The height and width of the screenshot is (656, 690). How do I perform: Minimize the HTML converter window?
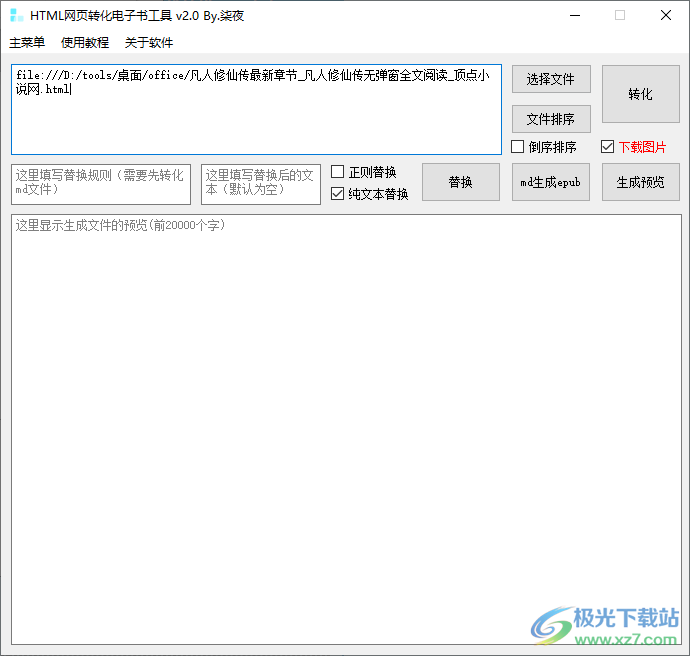click(x=575, y=15)
